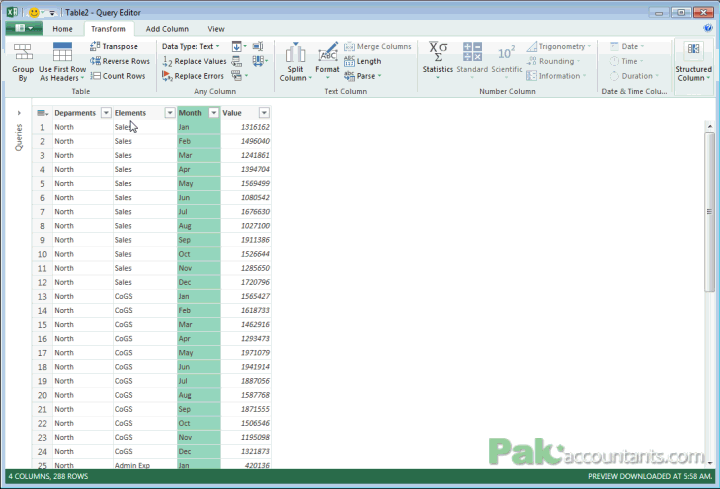Click the Structured Column icon

[693, 50]
